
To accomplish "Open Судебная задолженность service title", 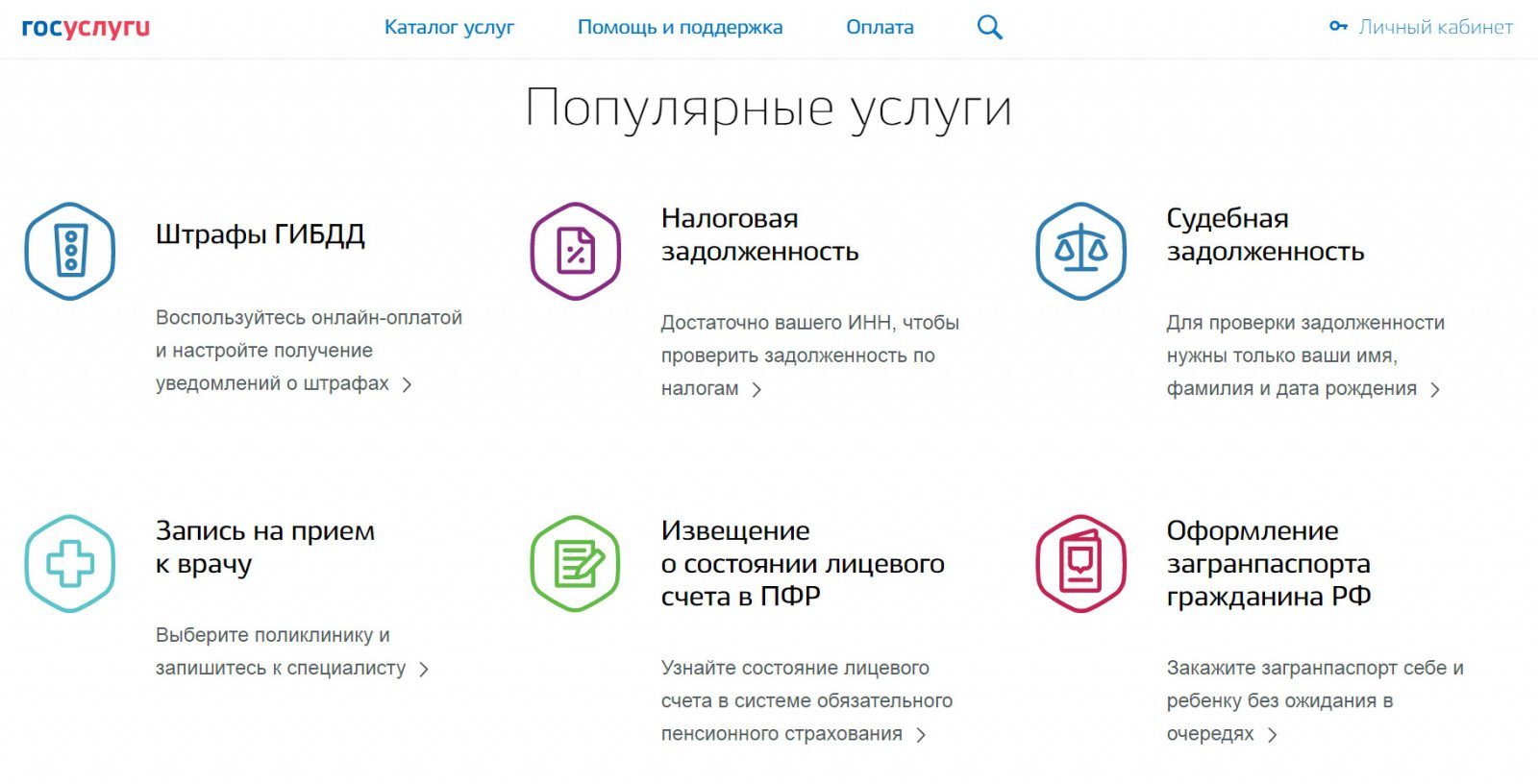I will click(x=1265, y=234).
